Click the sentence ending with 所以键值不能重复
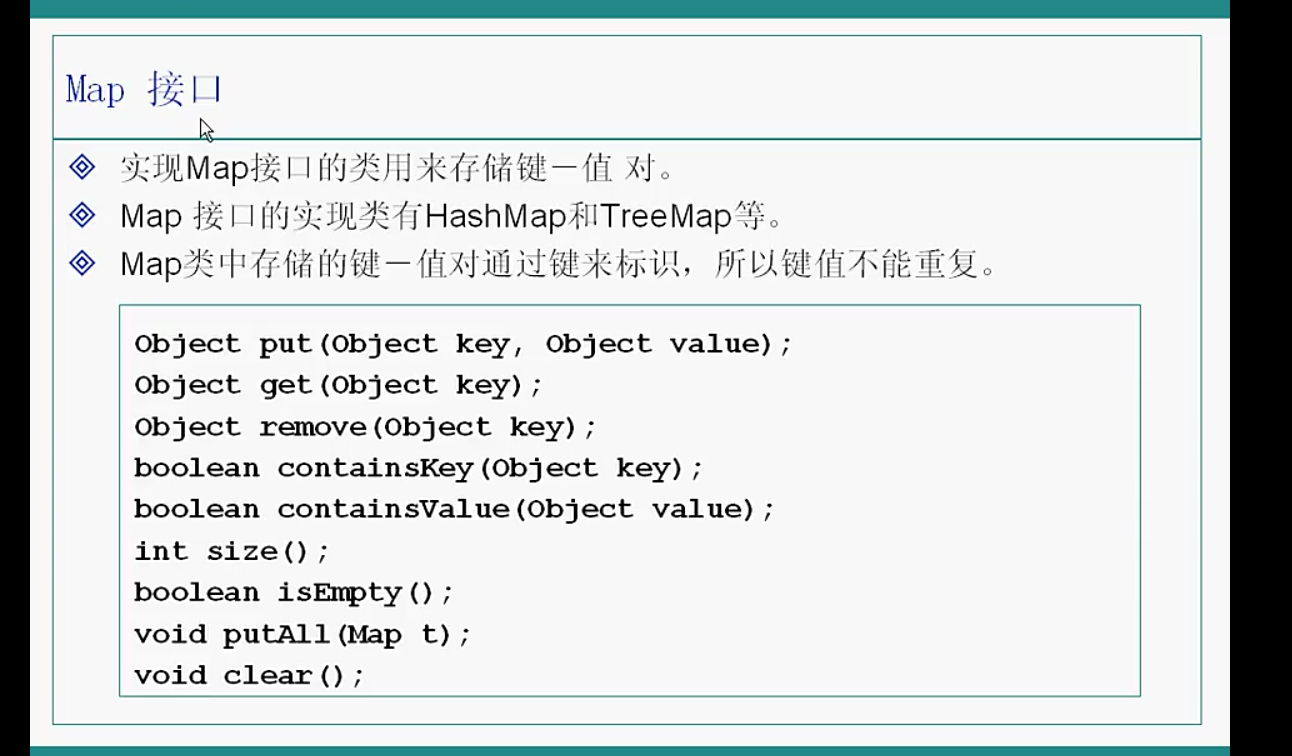This screenshot has width=1292, height=756. coord(558,264)
